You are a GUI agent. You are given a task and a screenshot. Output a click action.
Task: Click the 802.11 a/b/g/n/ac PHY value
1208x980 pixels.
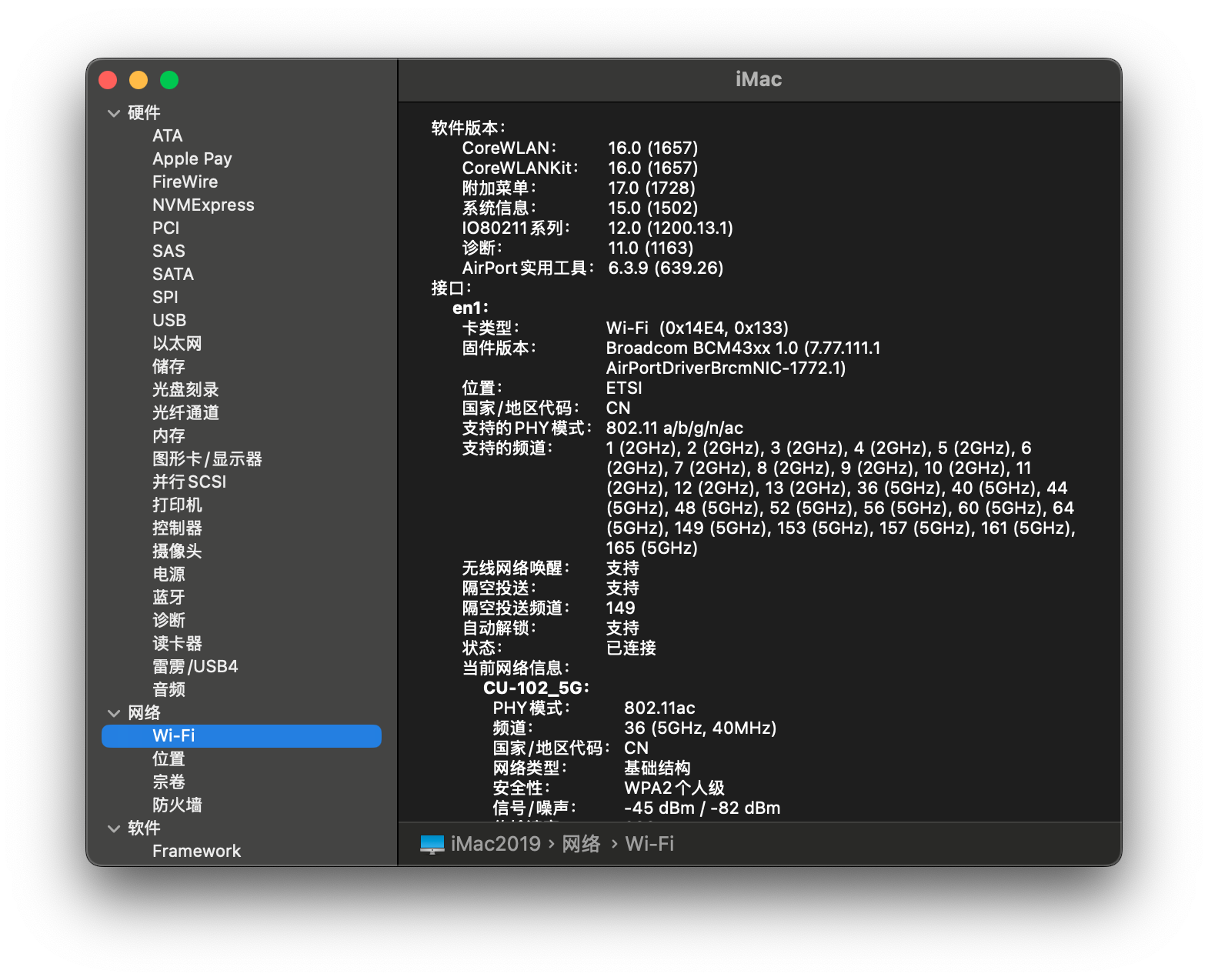click(675, 428)
